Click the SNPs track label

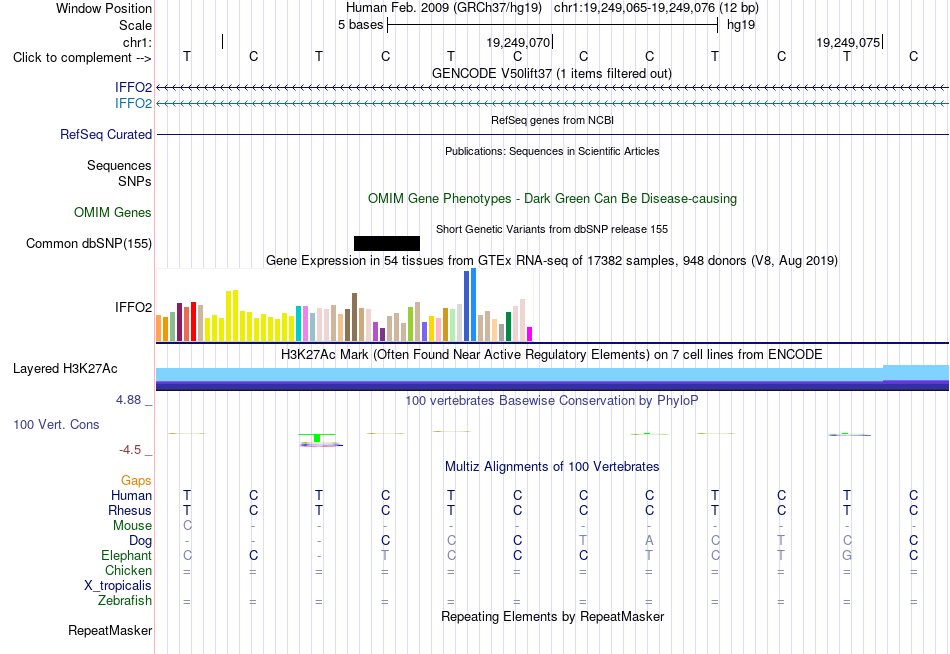click(x=135, y=181)
